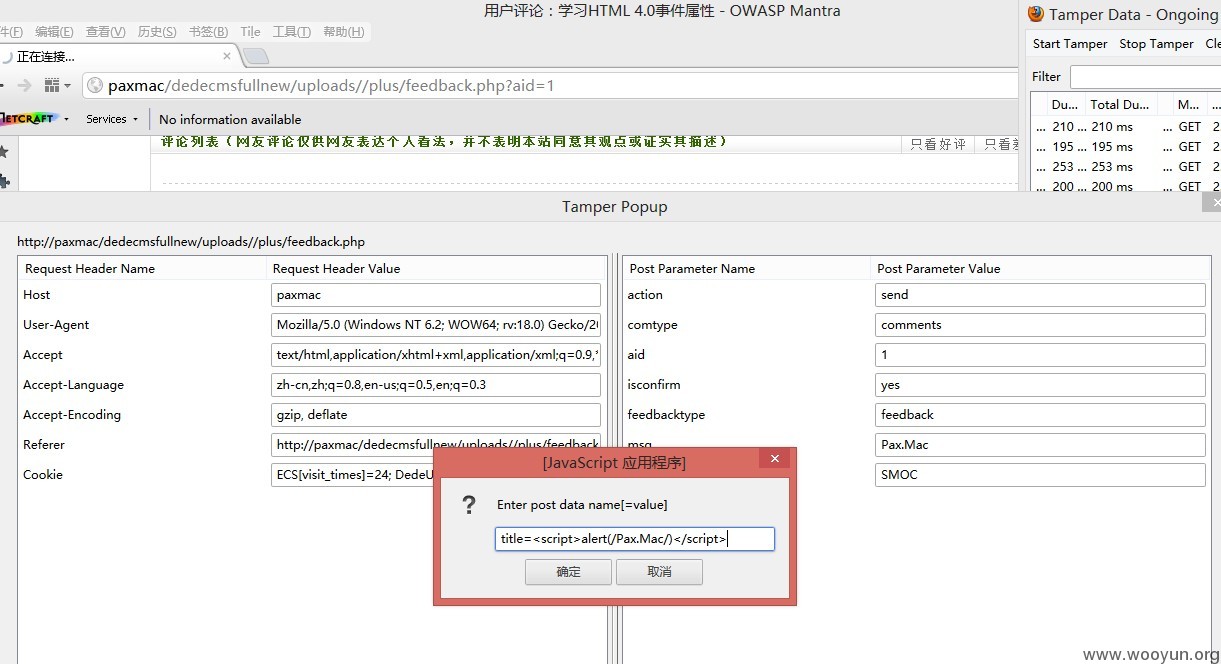Click the Post Parameter Value column header
The width and height of the screenshot is (1221, 664).
point(1040,268)
